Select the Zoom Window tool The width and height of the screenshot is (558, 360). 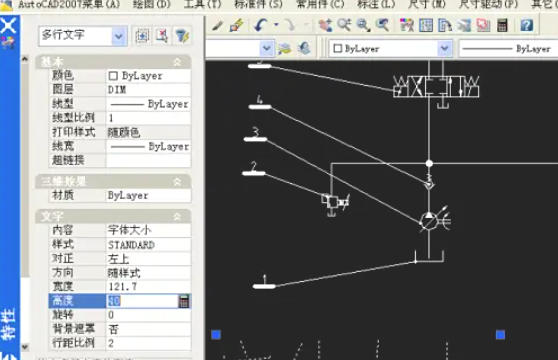coord(363,25)
